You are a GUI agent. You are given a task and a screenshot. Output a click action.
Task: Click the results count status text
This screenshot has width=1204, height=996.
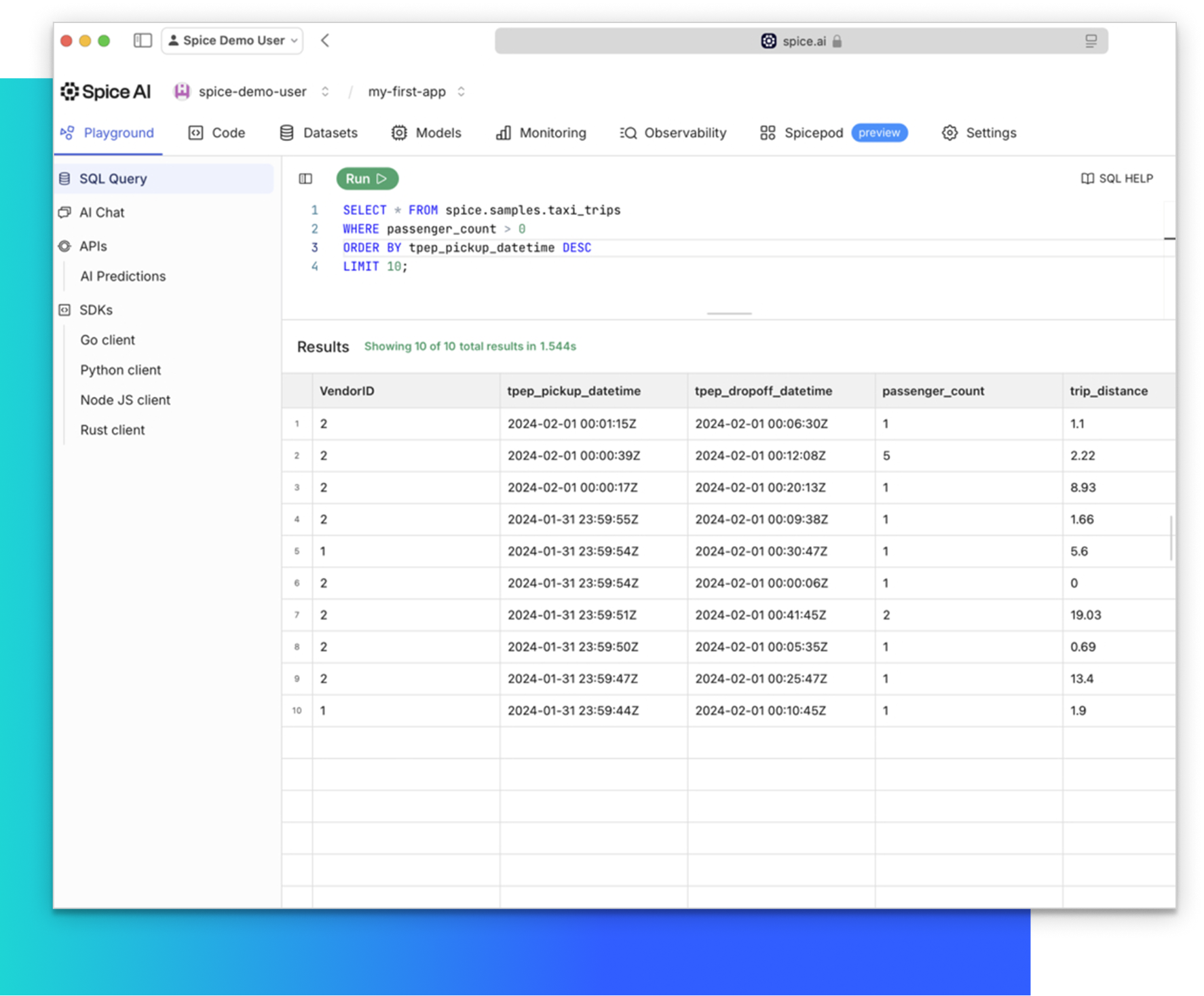470,347
